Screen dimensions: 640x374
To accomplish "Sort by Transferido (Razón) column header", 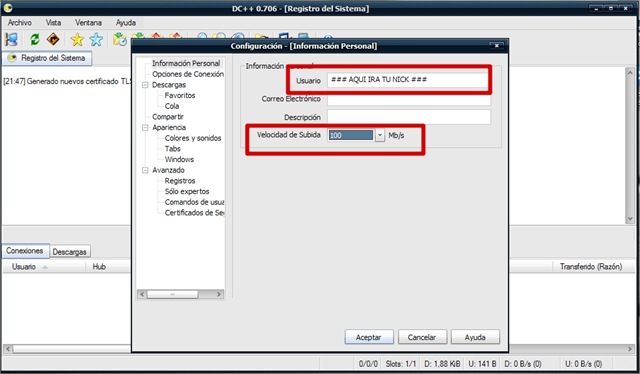I will coord(591,267).
